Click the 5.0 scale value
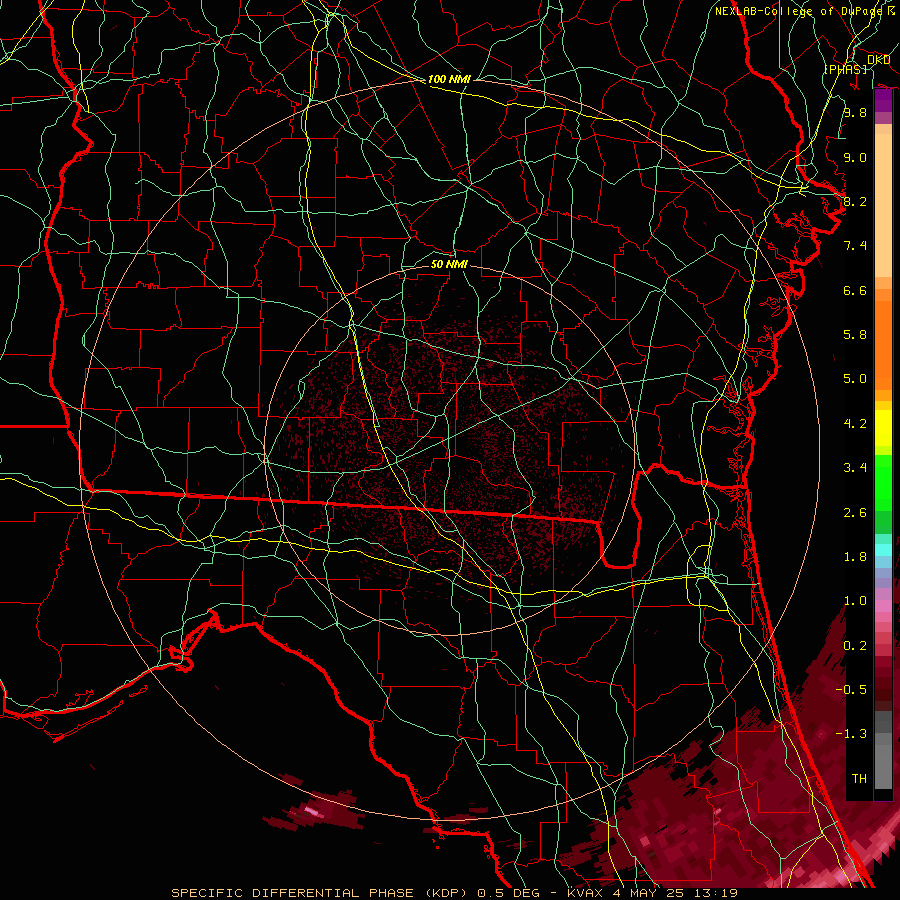900x900 pixels. (x=855, y=379)
